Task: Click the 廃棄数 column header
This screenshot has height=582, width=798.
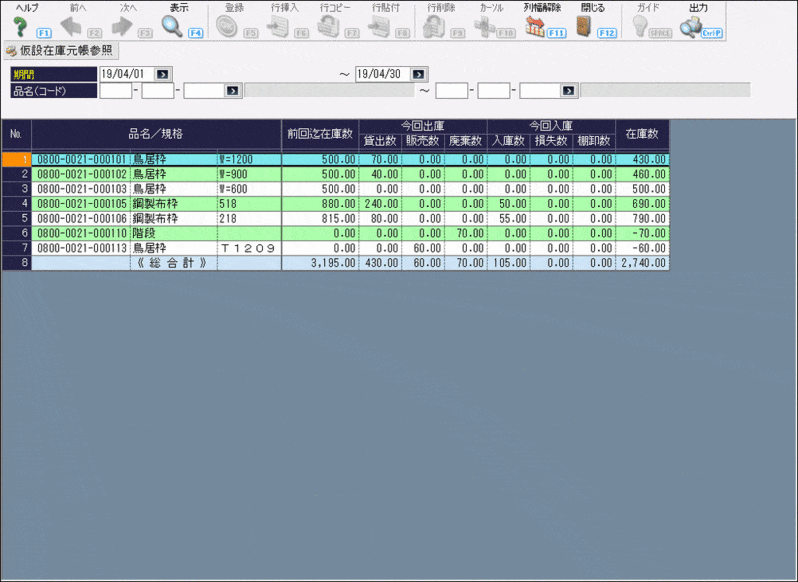Action: [466, 141]
